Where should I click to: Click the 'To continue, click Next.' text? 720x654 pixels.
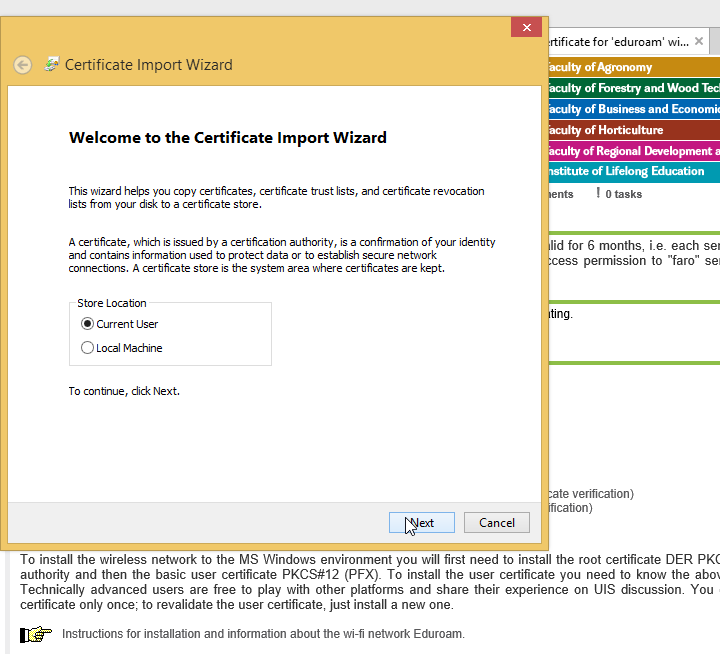[x=124, y=391]
